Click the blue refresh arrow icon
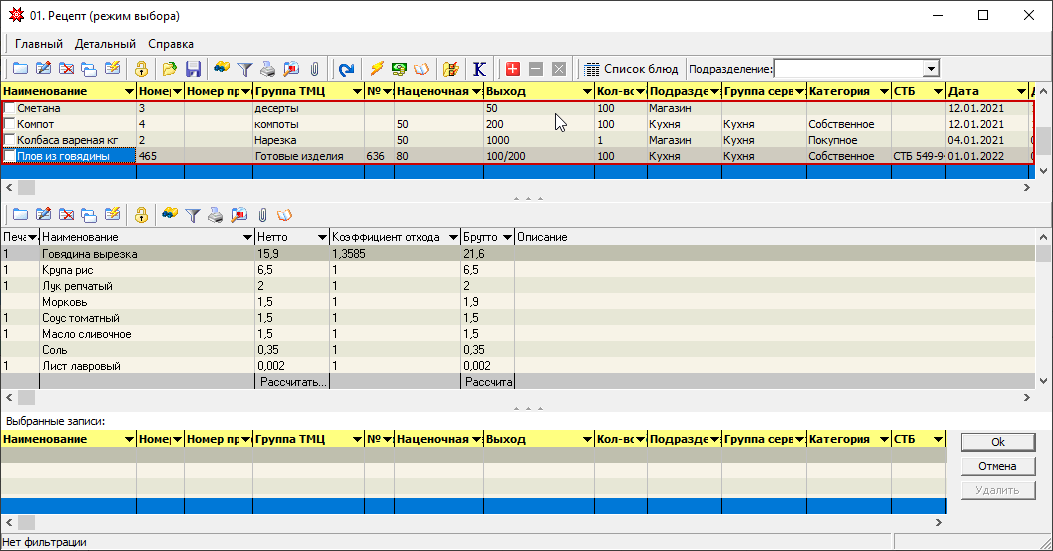The width and height of the screenshot is (1053, 551). pos(346,69)
